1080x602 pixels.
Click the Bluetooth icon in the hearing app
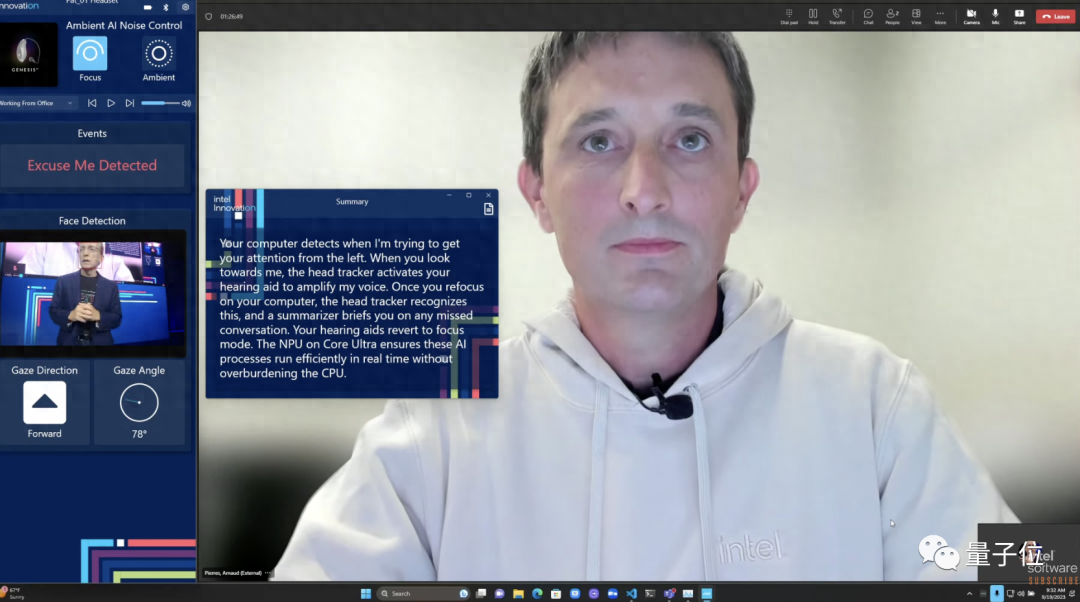coord(165,8)
